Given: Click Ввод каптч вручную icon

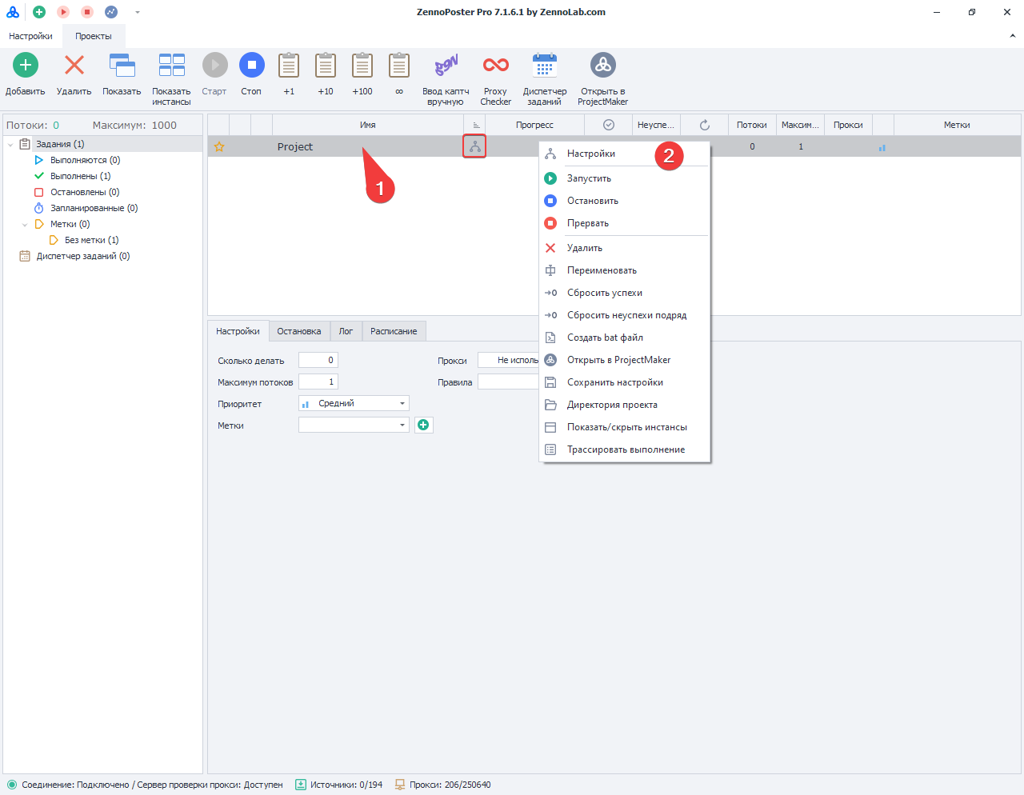Looking at the screenshot, I should pyautogui.click(x=445, y=66).
